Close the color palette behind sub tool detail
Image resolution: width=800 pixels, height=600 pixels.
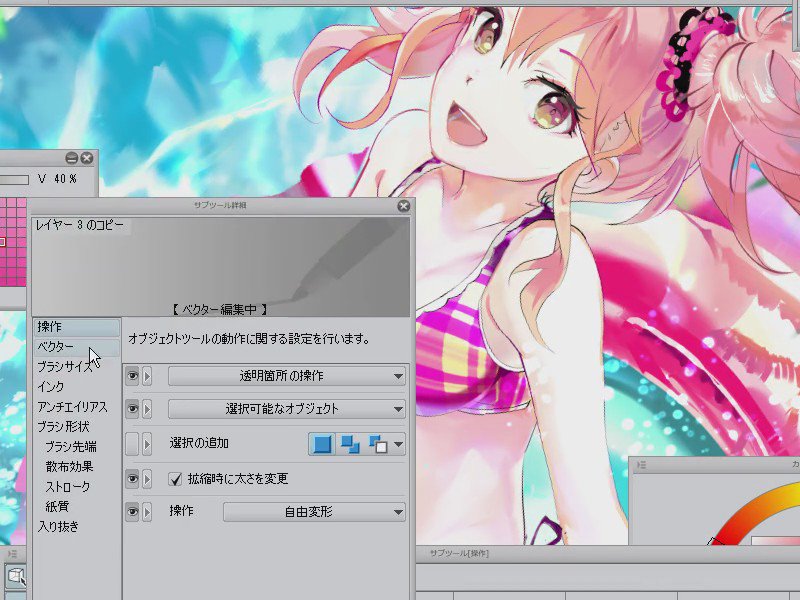pos(87,158)
